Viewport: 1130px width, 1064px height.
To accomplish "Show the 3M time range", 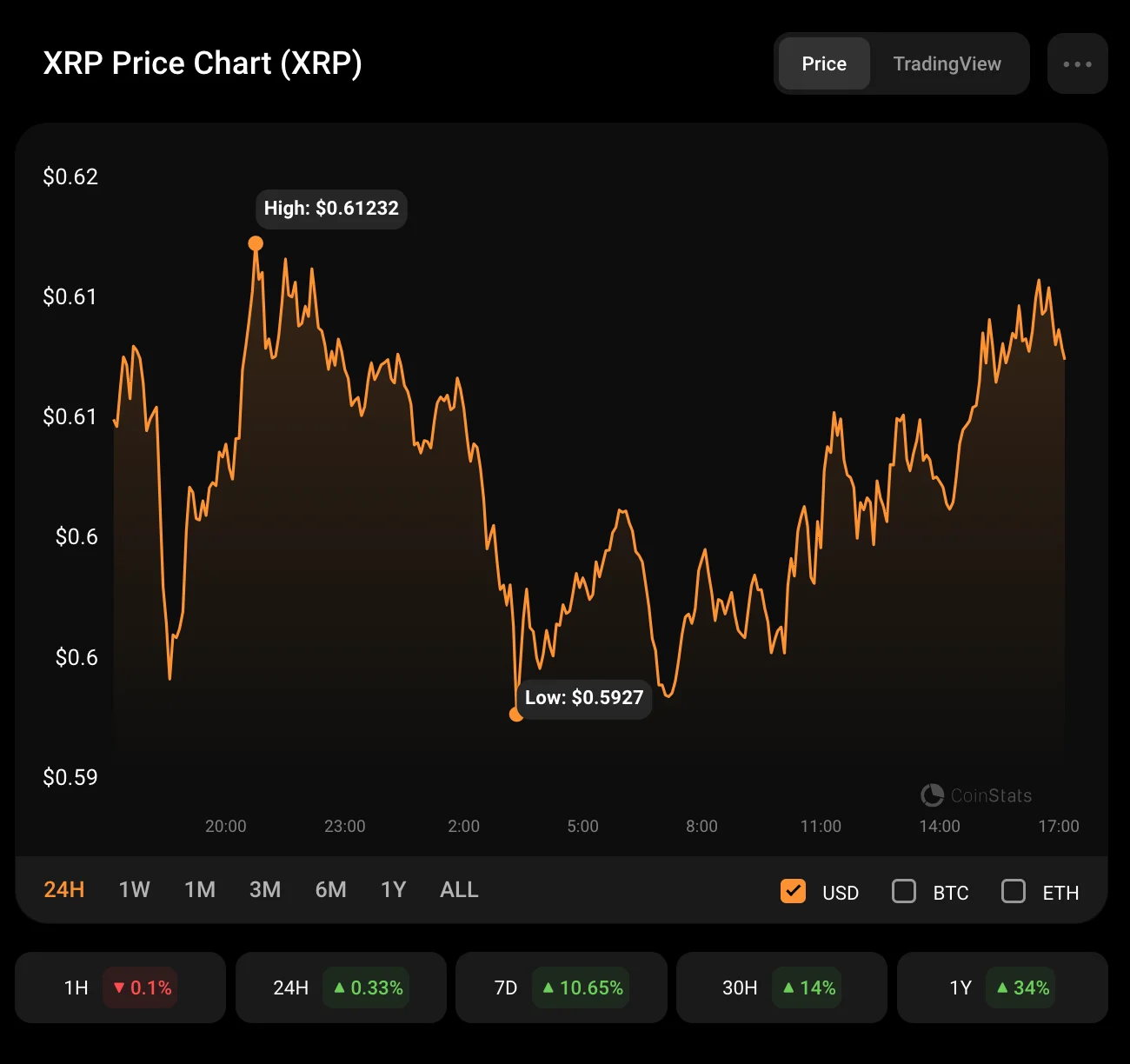I will [x=265, y=889].
